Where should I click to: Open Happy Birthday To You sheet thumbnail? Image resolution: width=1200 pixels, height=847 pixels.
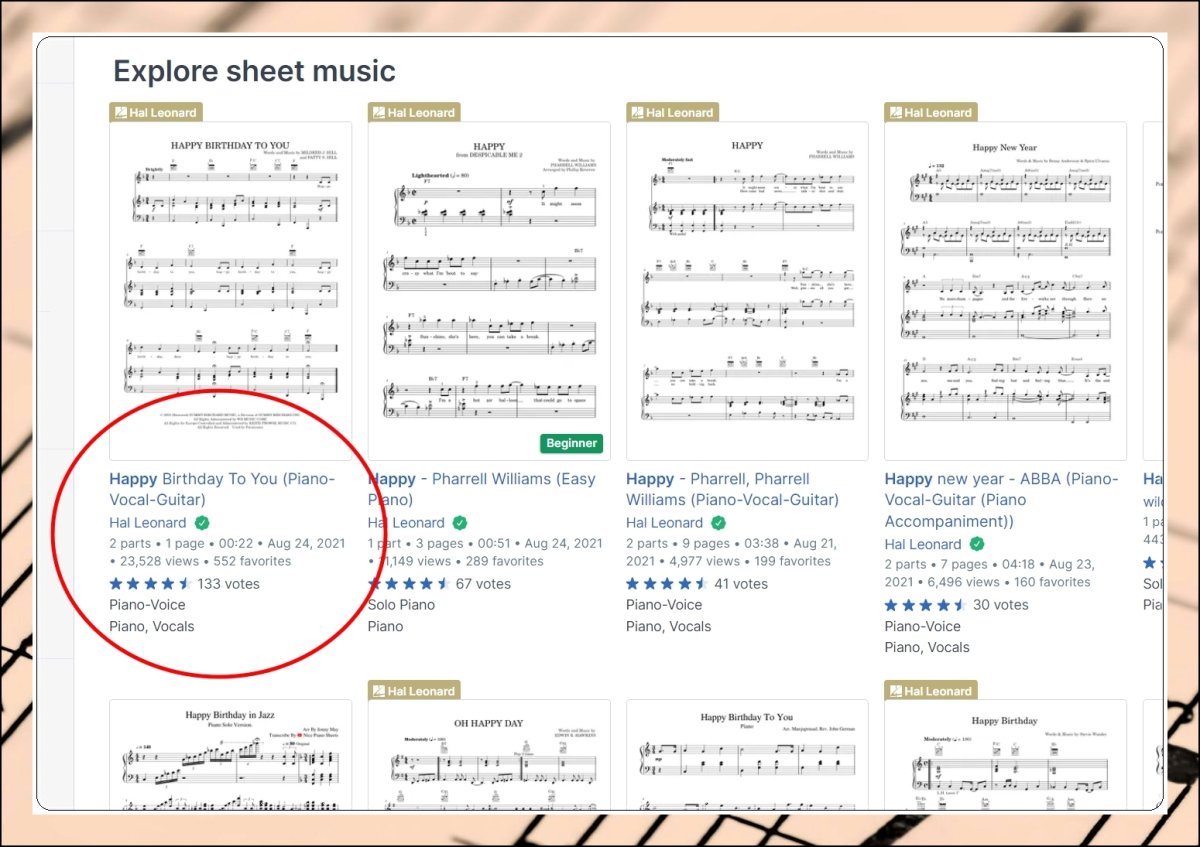(x=230, y=291)
